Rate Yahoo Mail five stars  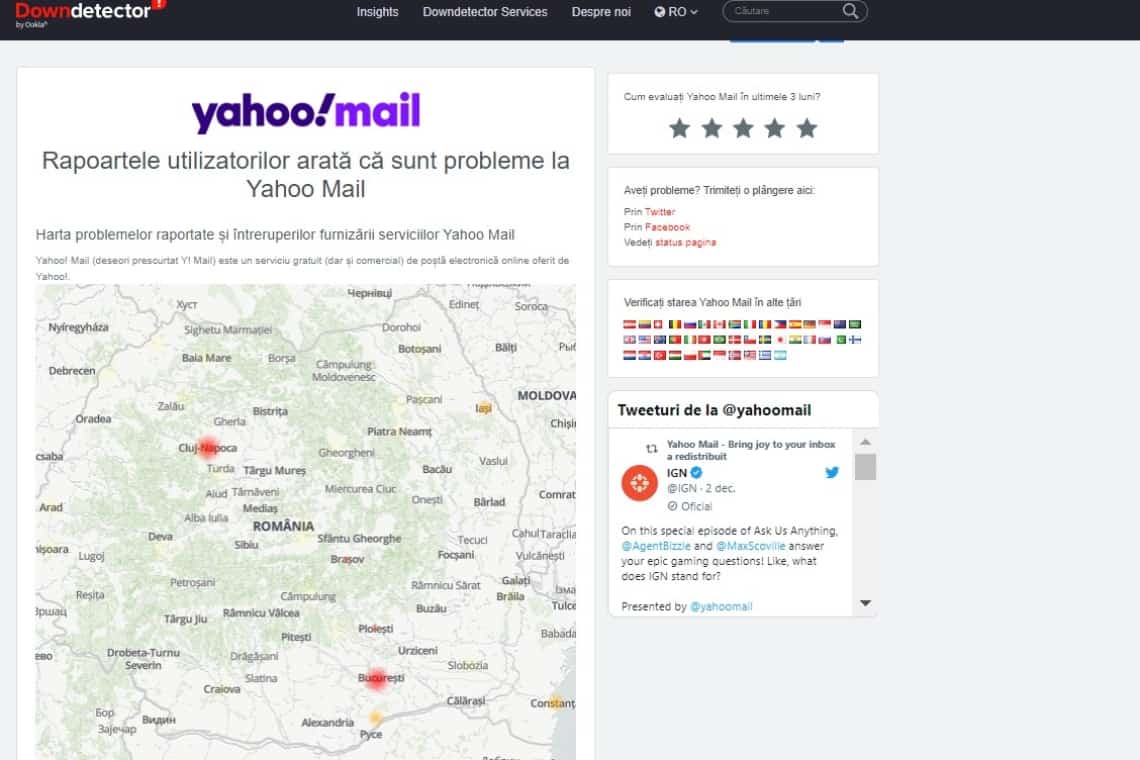[805, 128]
